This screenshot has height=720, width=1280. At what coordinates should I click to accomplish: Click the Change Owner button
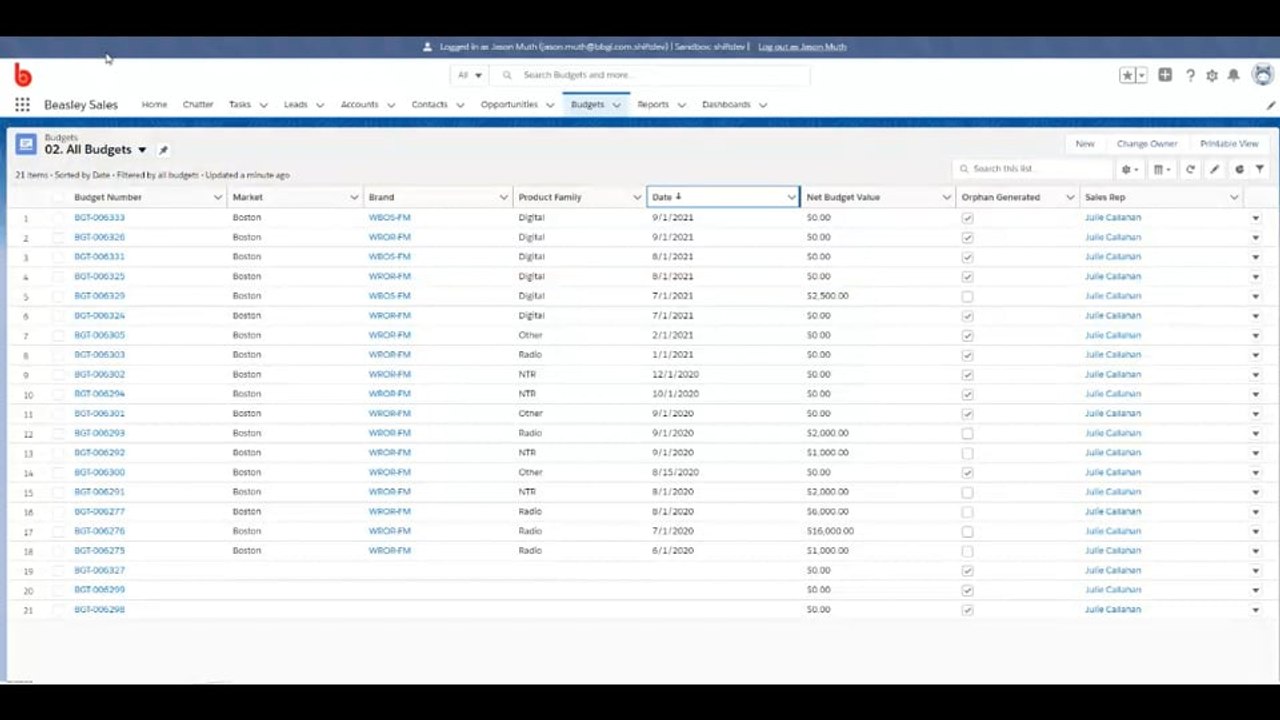[x=1147, y=144]
